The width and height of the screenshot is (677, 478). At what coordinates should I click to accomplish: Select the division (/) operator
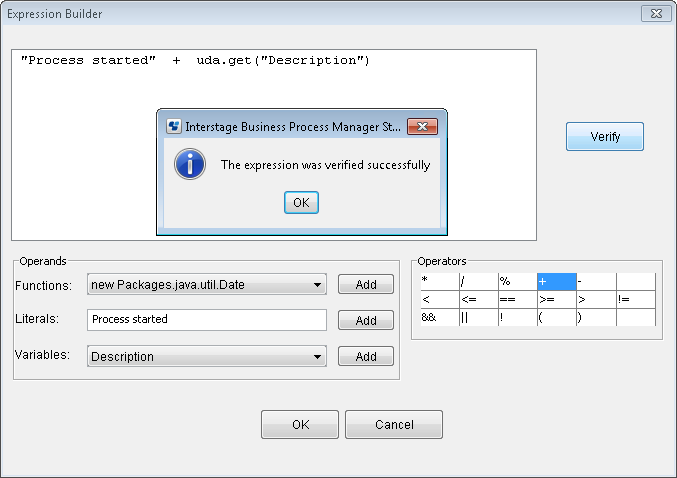(x=479, y=282)
